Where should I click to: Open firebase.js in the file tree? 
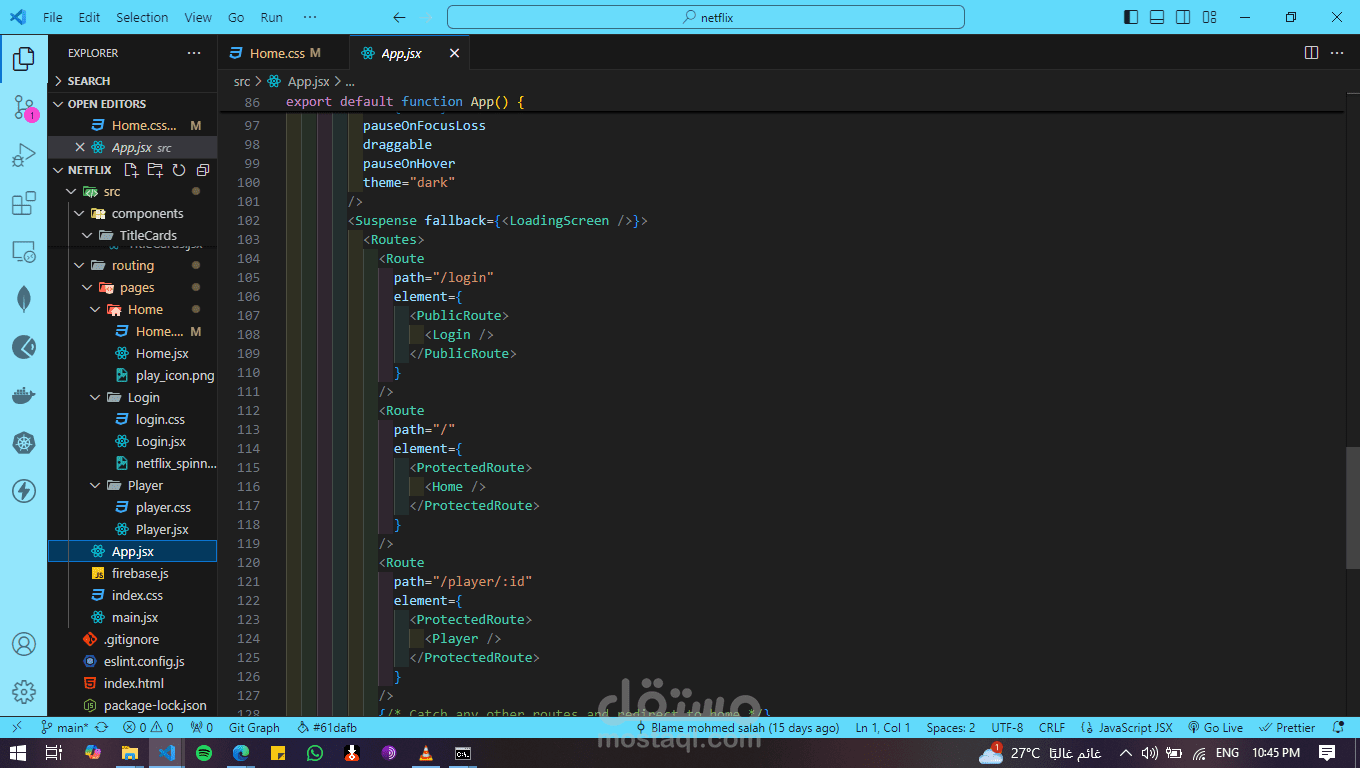[140, 573]
